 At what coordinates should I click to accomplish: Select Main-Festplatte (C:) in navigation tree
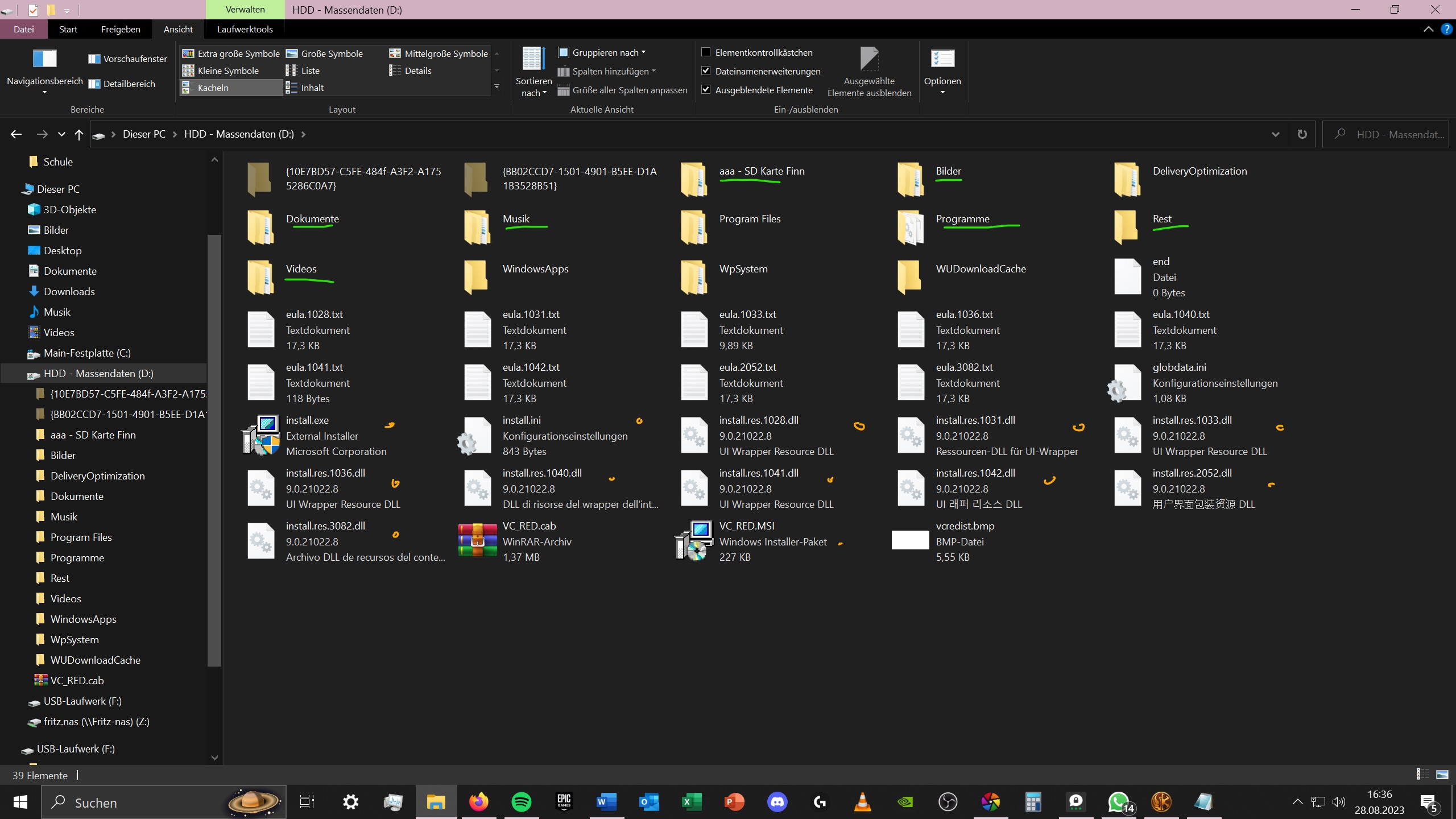click(x=87, y=353)
